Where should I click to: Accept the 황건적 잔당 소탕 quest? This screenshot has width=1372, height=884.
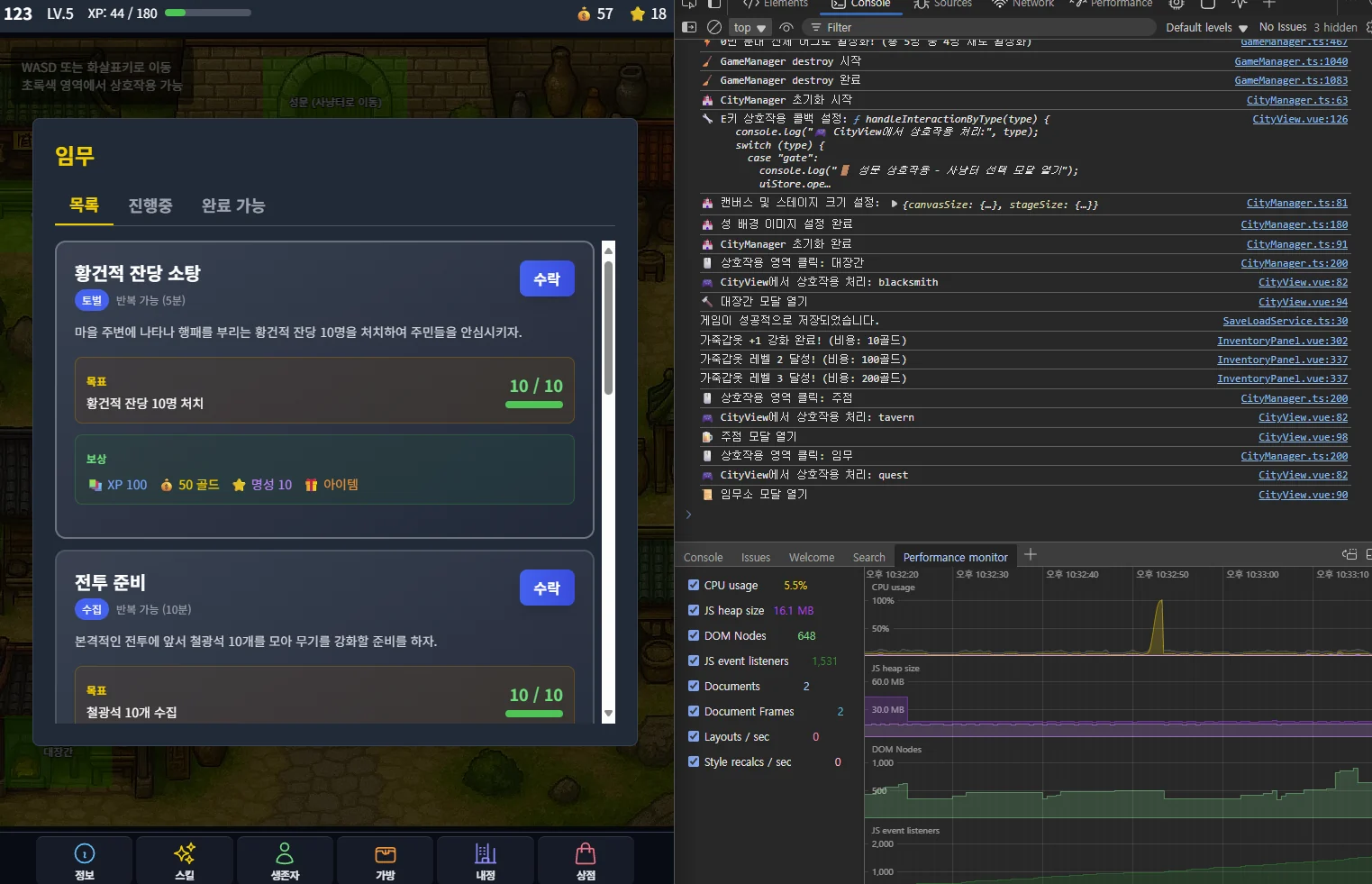click(x=547, y=279)
